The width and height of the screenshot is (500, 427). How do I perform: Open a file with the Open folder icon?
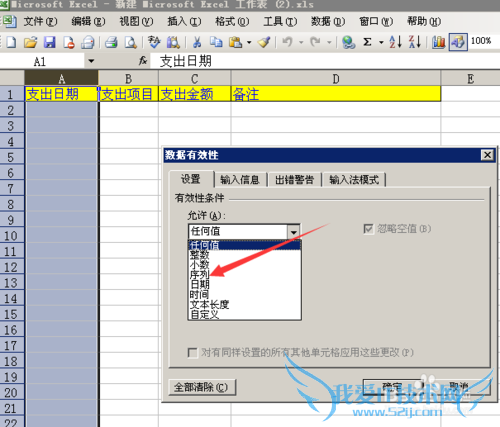tap(30, 42)
